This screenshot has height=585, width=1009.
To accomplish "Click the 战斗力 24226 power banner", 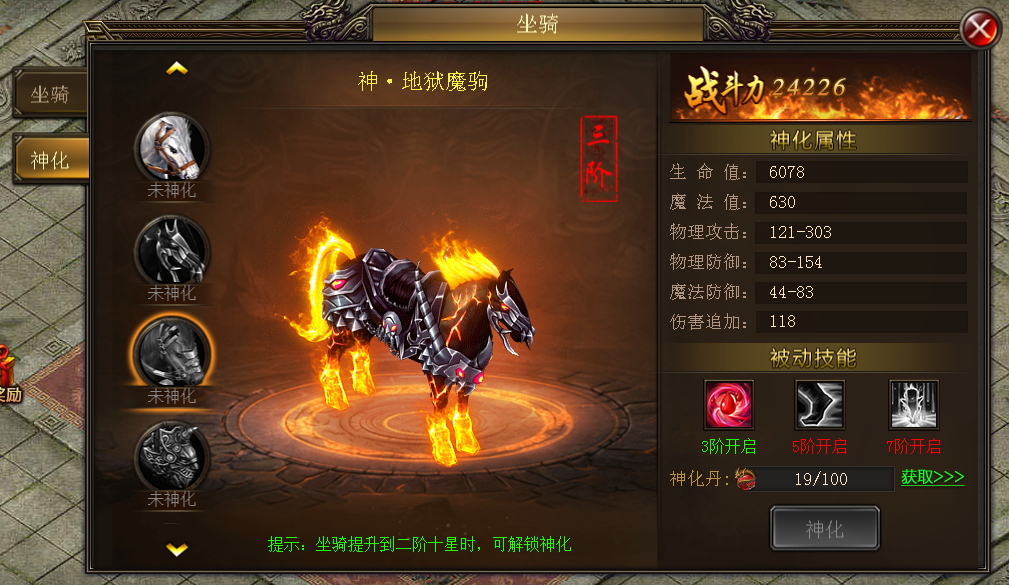I will [x=820, y=88].
